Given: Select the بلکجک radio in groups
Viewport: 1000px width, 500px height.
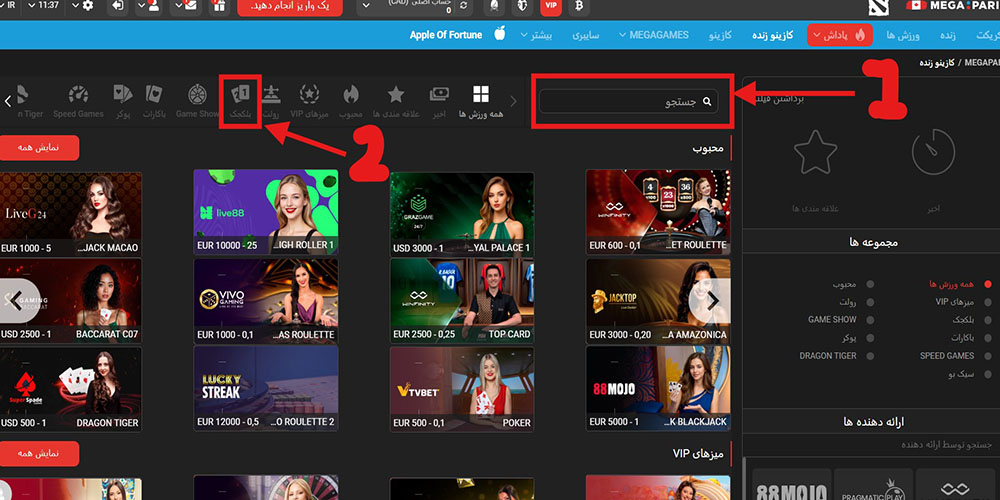Looking at the screenshot, I should pos(988,320).
